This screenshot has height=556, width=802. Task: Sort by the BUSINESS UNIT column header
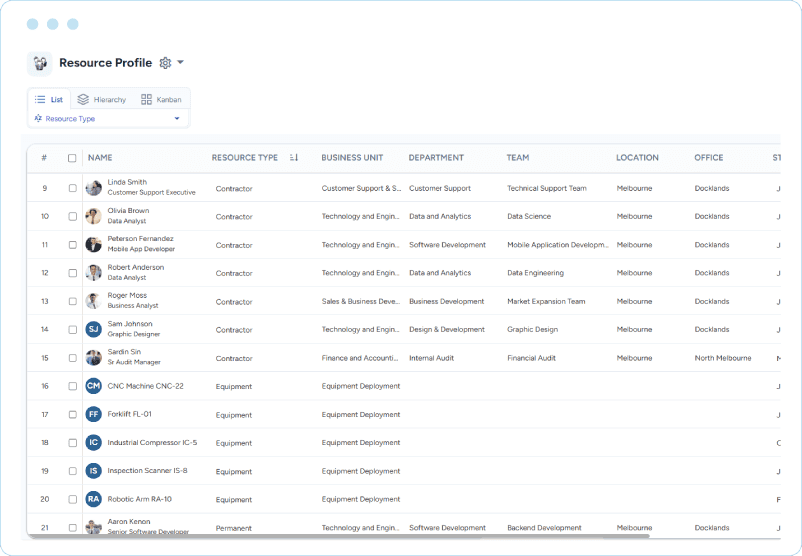[x=352, y=158]
